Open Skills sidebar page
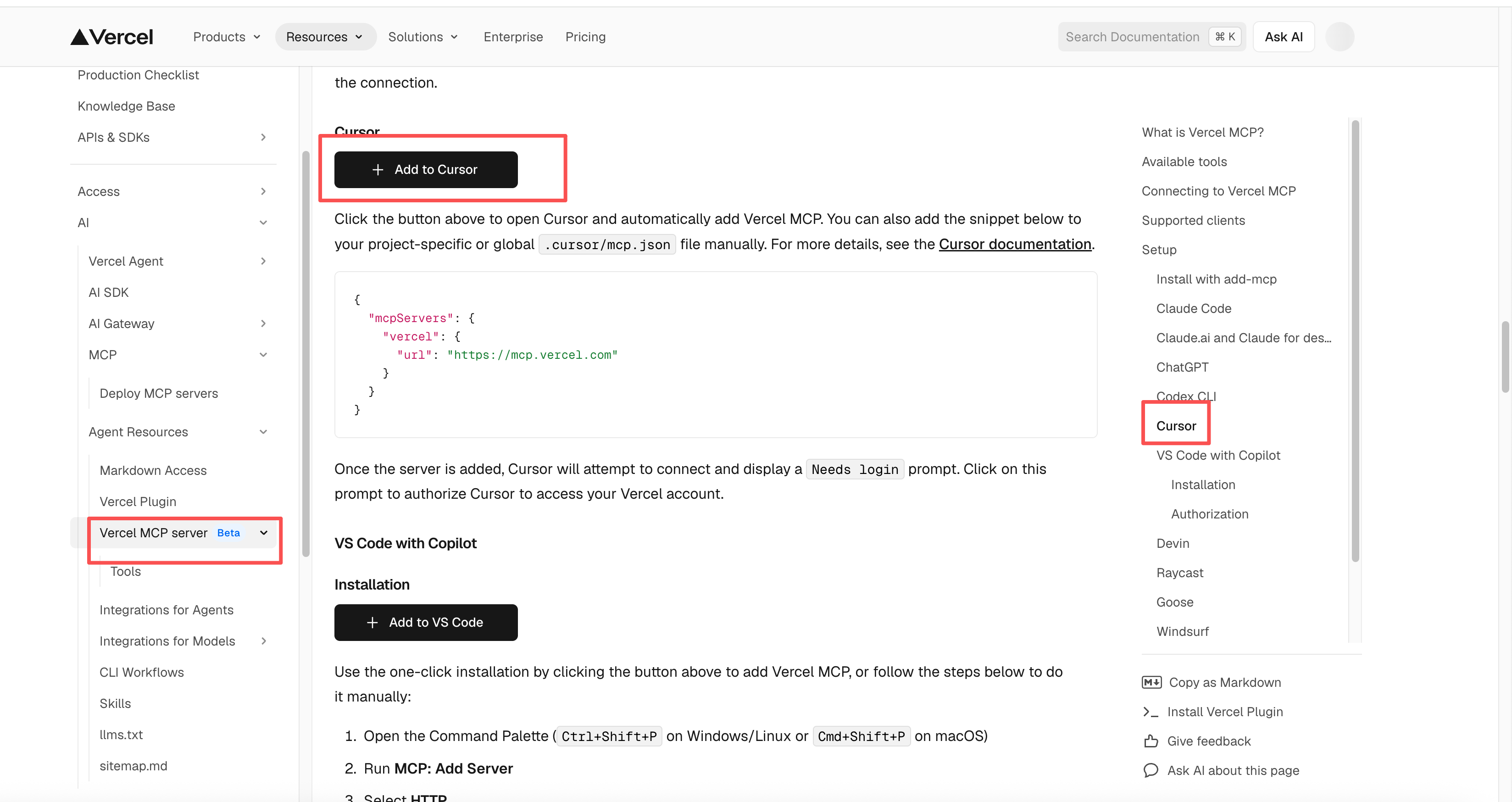1512x802 pixels. tap(115, 703)
